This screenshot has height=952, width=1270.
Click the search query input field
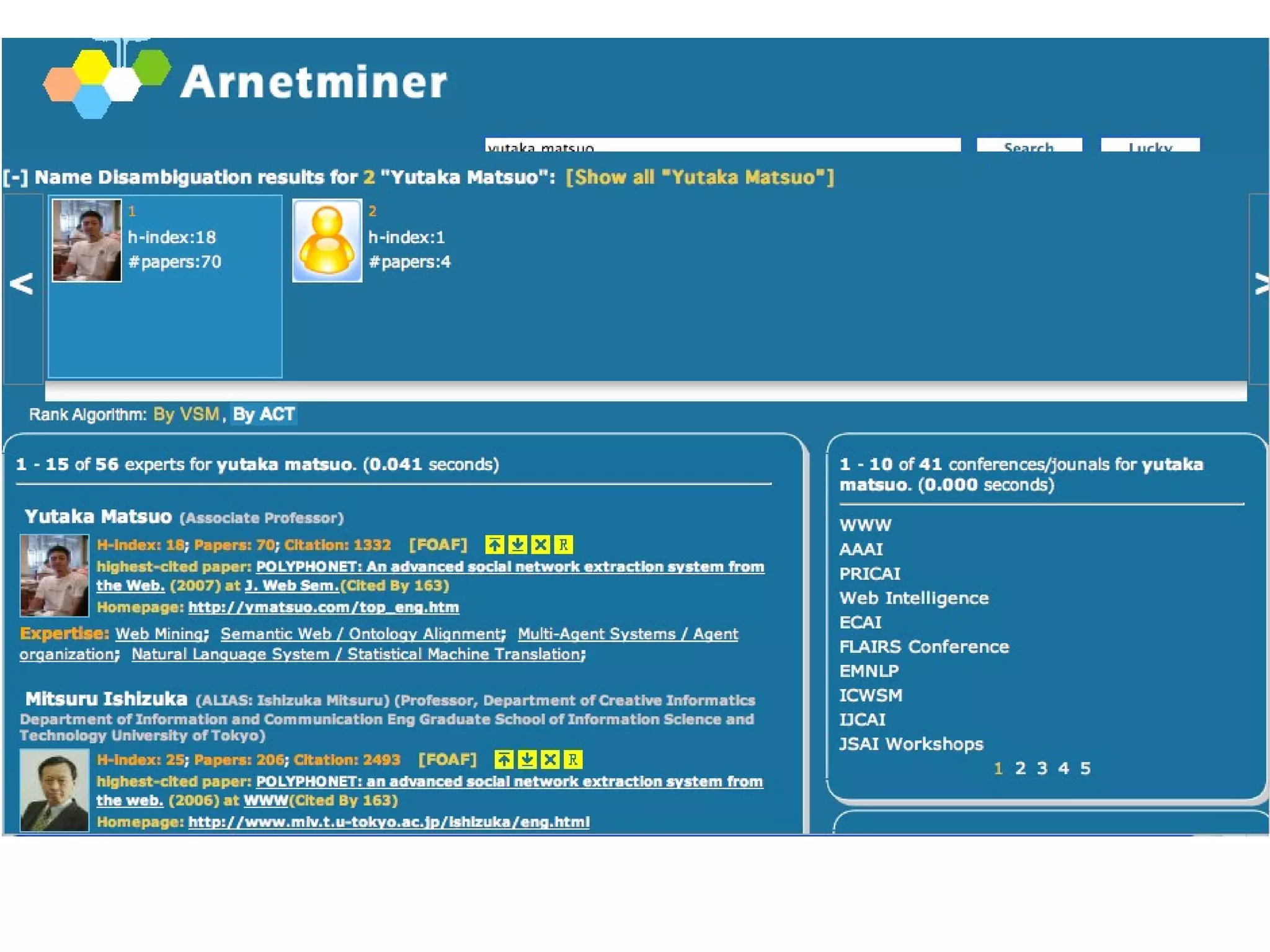pos(722,145)
